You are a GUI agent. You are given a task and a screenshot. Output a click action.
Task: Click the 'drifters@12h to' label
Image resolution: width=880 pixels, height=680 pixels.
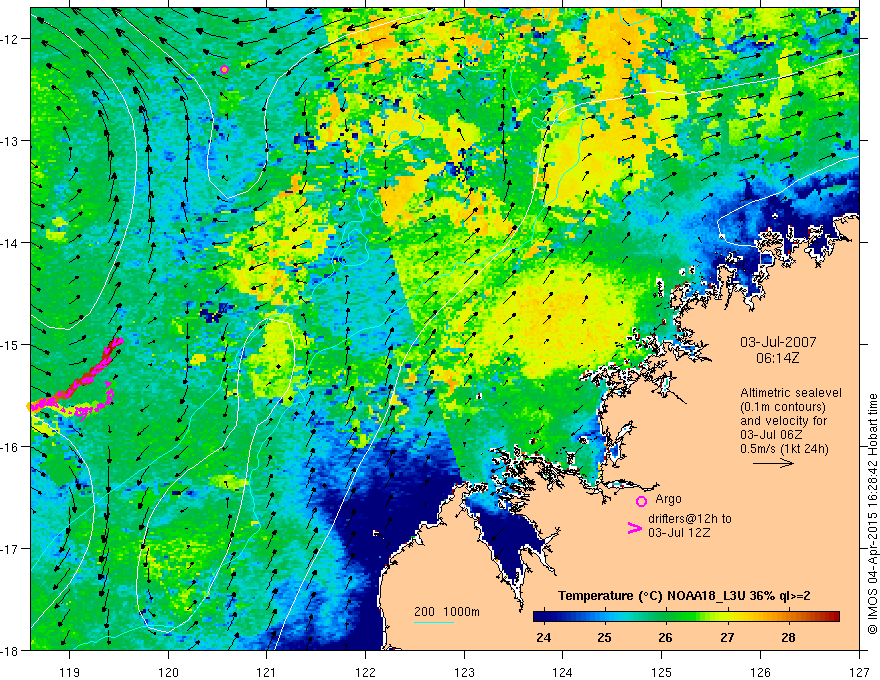click(x=690, y=519)
